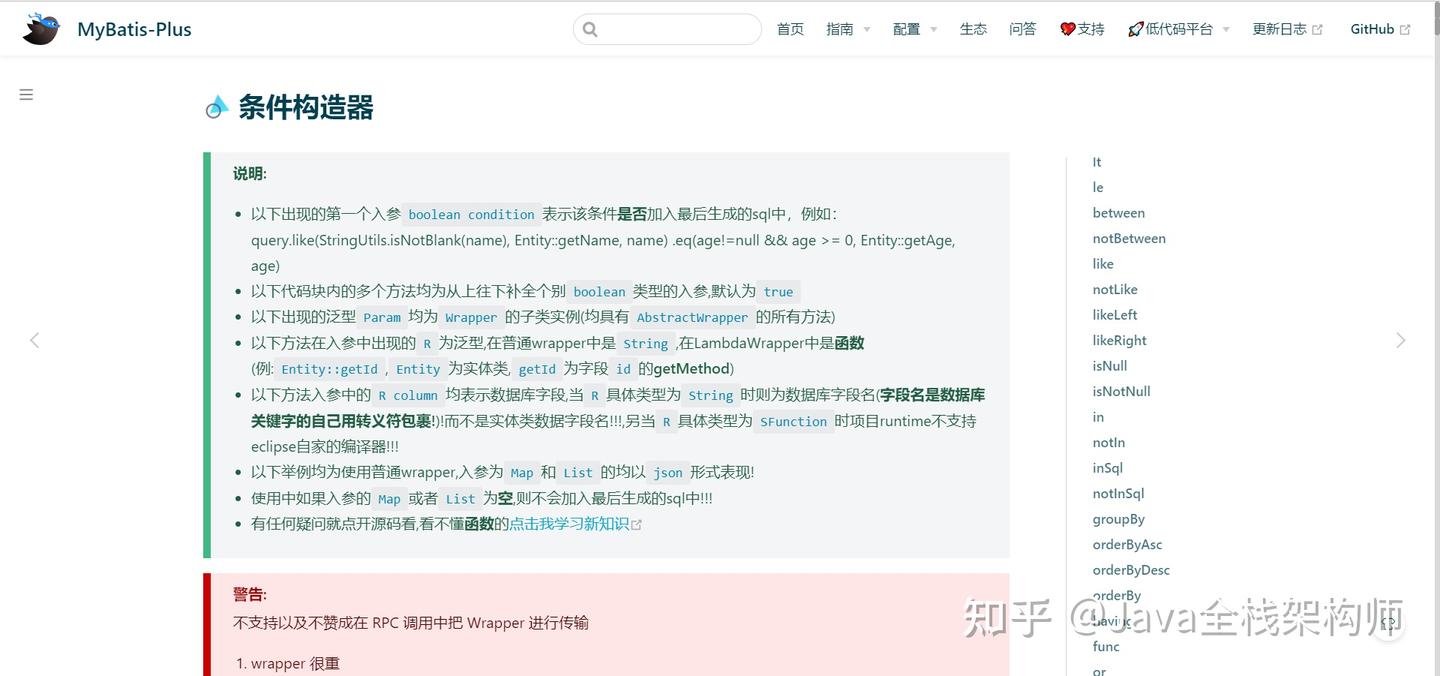Open the sidebar via the hamburger icon

coord(25,94)
